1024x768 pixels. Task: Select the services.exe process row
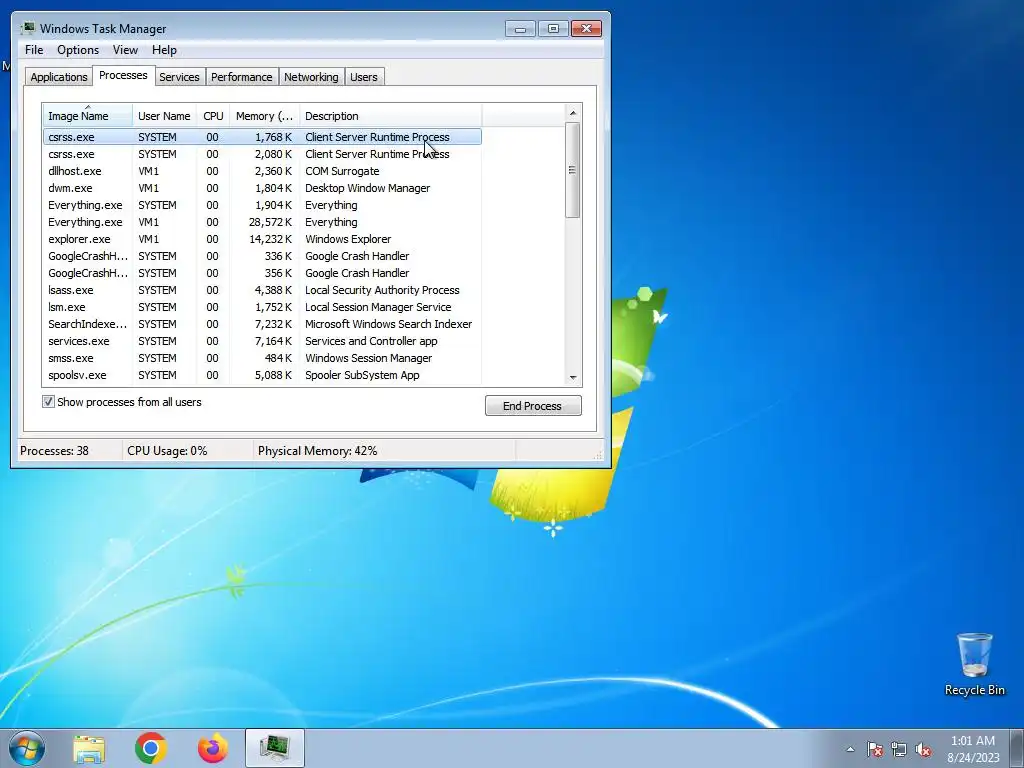(x=263, y=341)
